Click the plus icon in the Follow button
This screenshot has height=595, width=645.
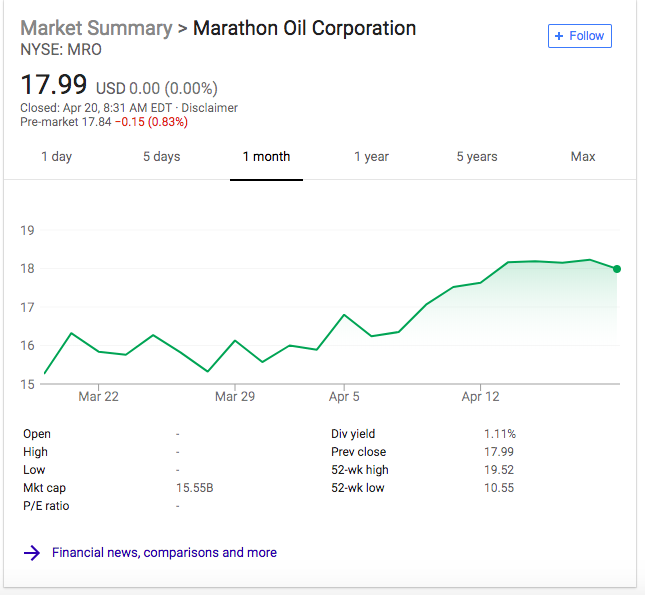click(559, 36)
